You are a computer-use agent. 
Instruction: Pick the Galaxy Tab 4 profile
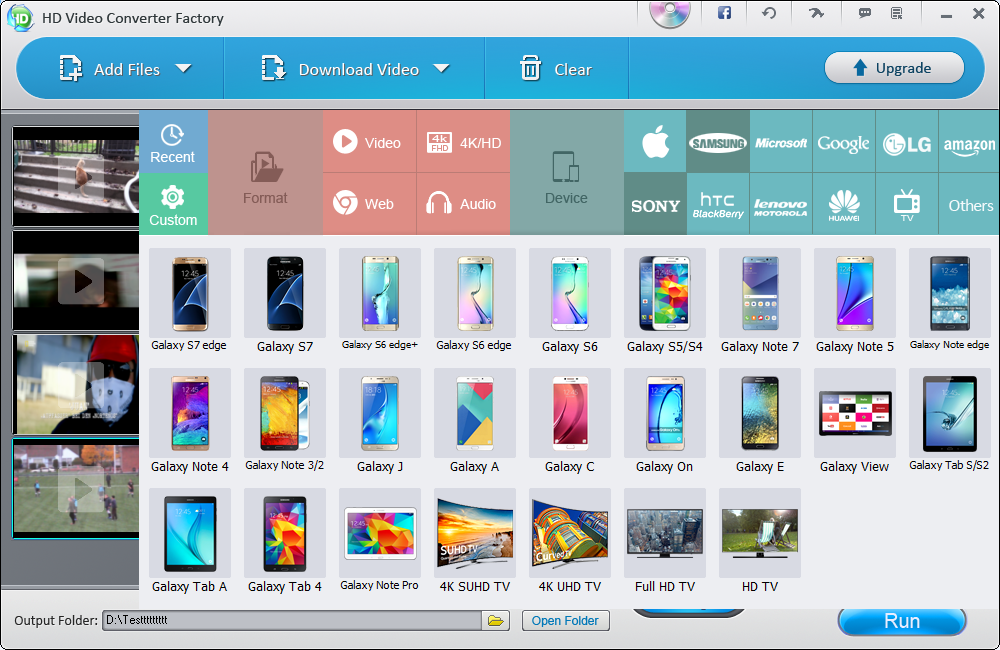point(284,541)
